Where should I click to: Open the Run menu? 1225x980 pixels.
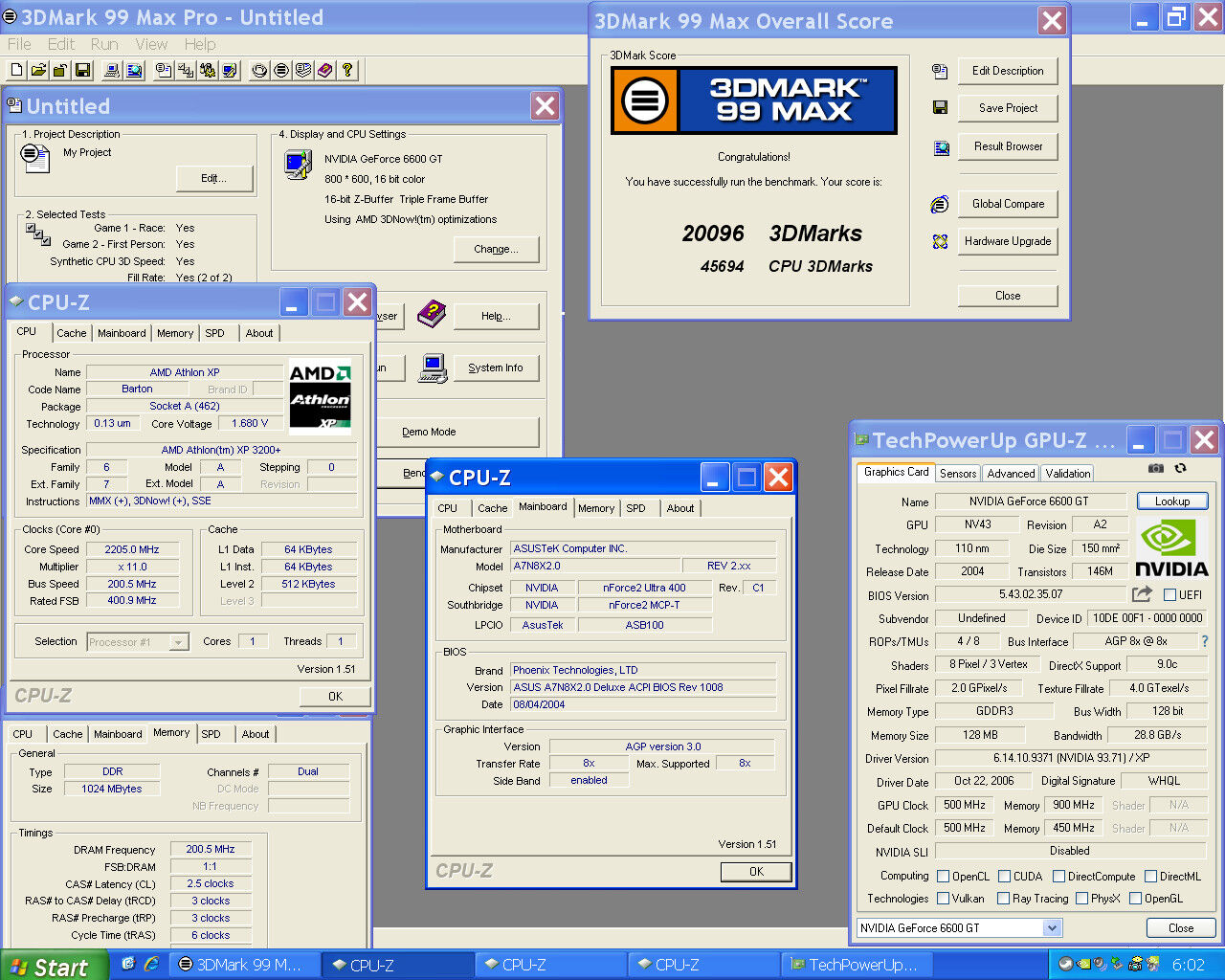click(104, 44)
